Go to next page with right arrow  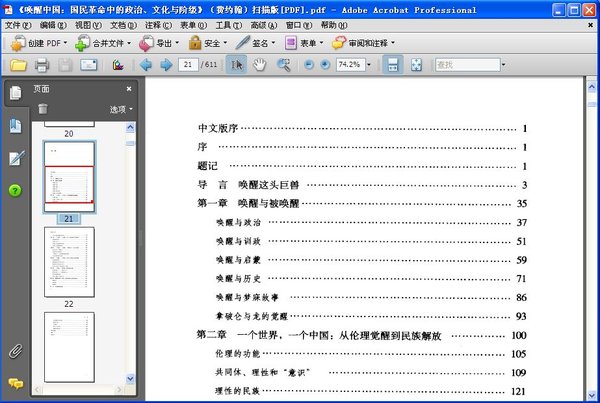166,65
